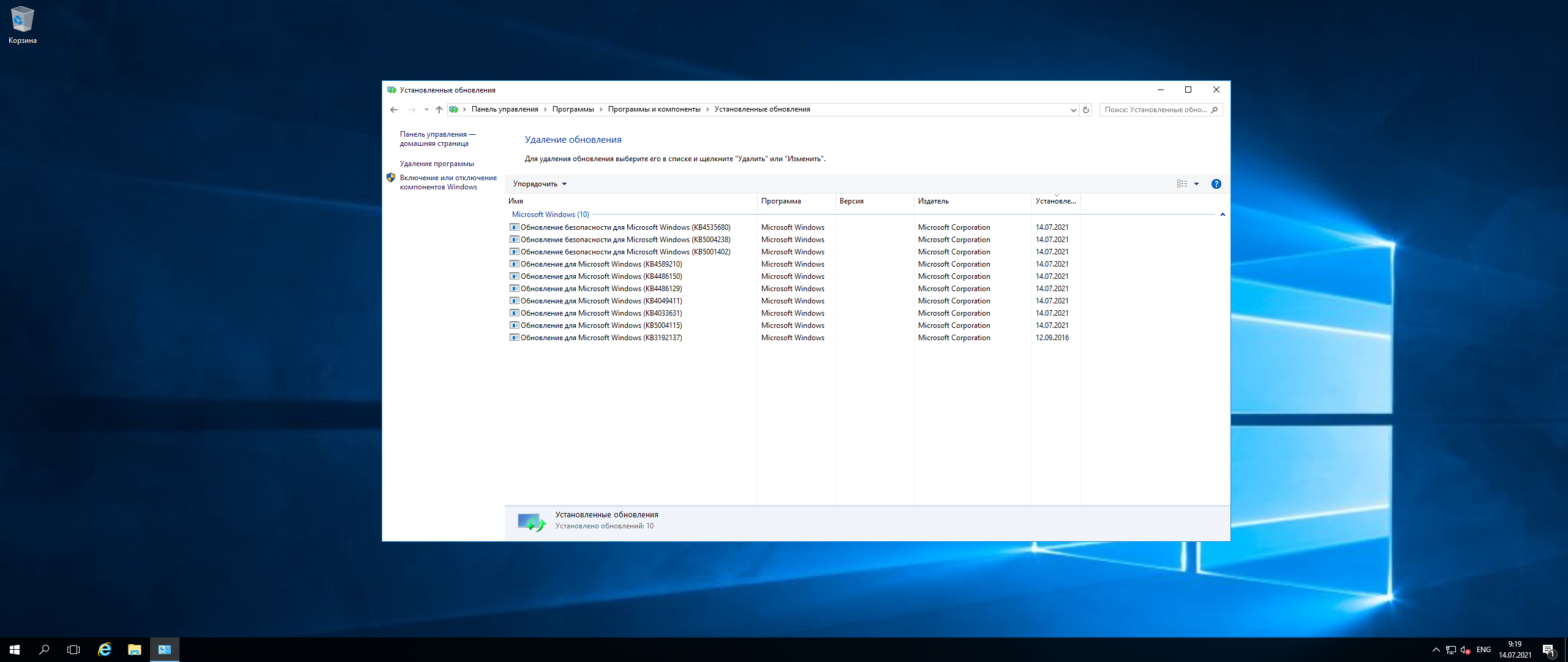Click the Back navigation arrow
The width and height of the screenshot is (1568, 662).
[x=394, y=110]
